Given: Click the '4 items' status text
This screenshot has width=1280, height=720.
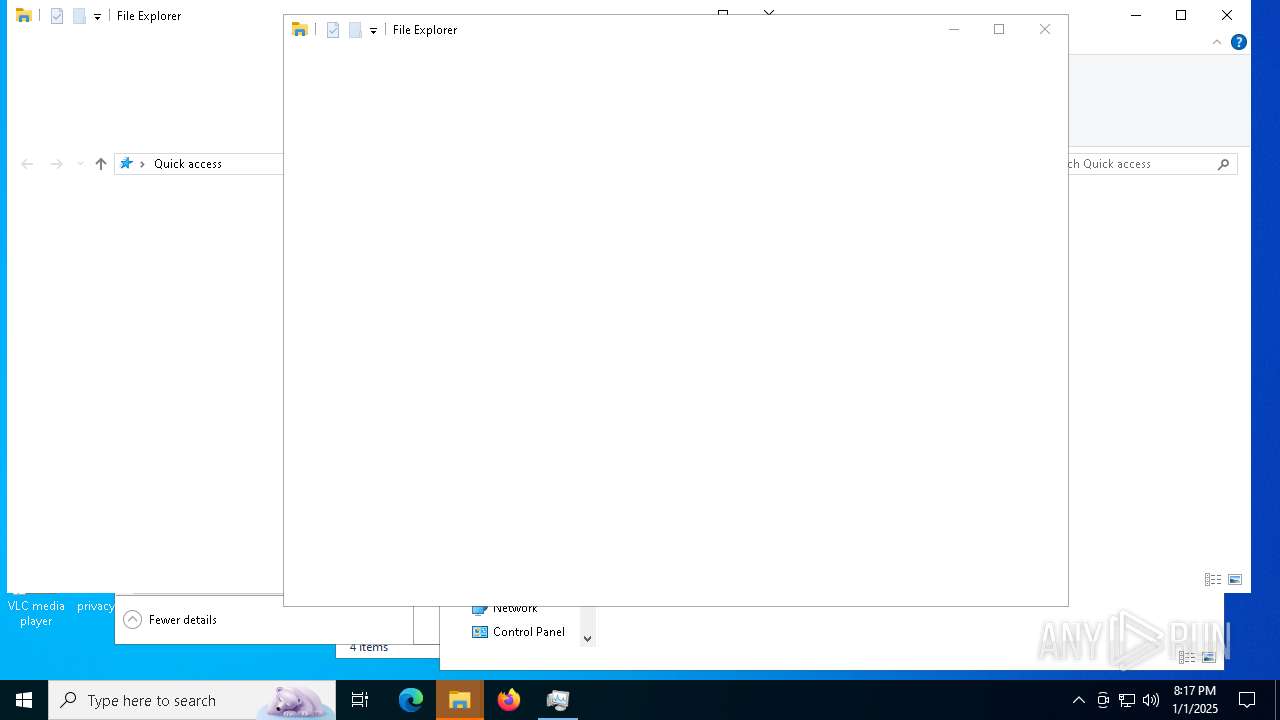Looking at the screenshot, I should (369, 647).
